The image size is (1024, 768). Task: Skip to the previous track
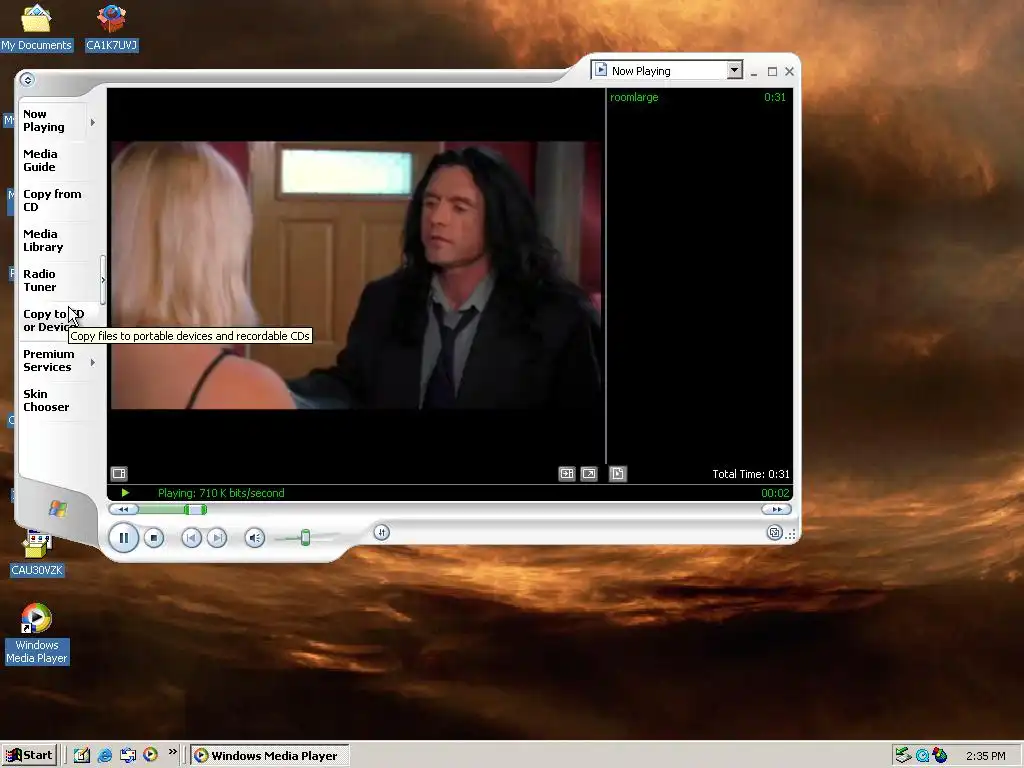click(x=191, y=537)
